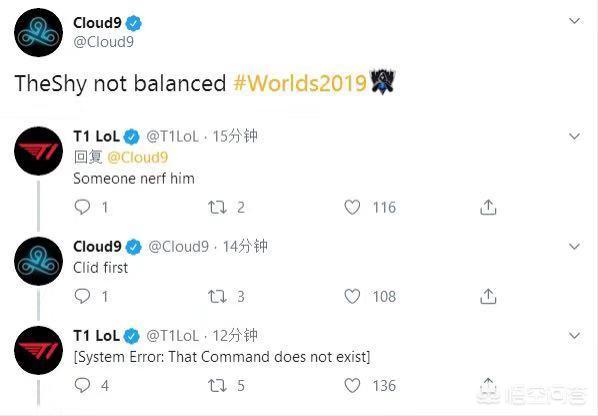Expand menu chevron on "Someone nerf him" tweet

(x=574, y=136)
